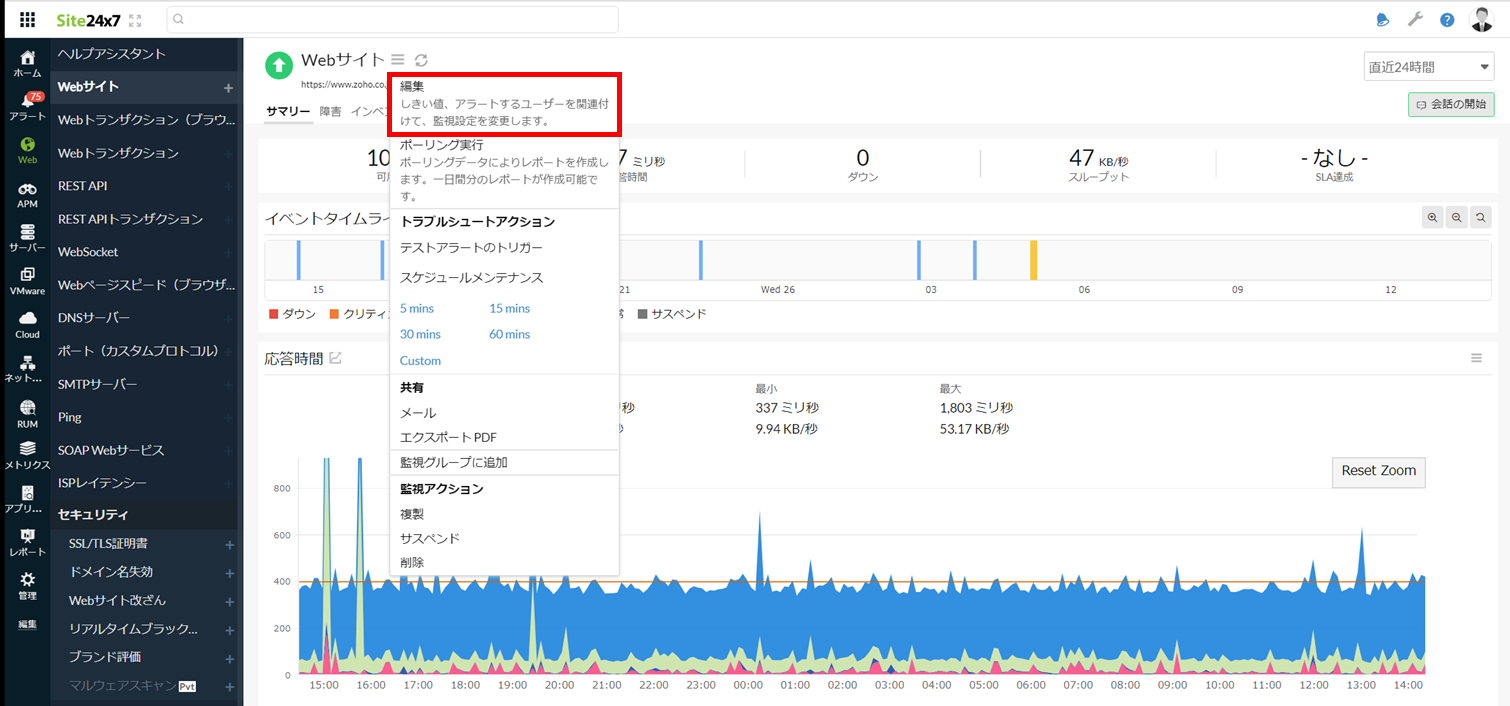This screenshot has height=706, width=1510.
Task: Open the help question mark icon
Action: coord(1447,20)
